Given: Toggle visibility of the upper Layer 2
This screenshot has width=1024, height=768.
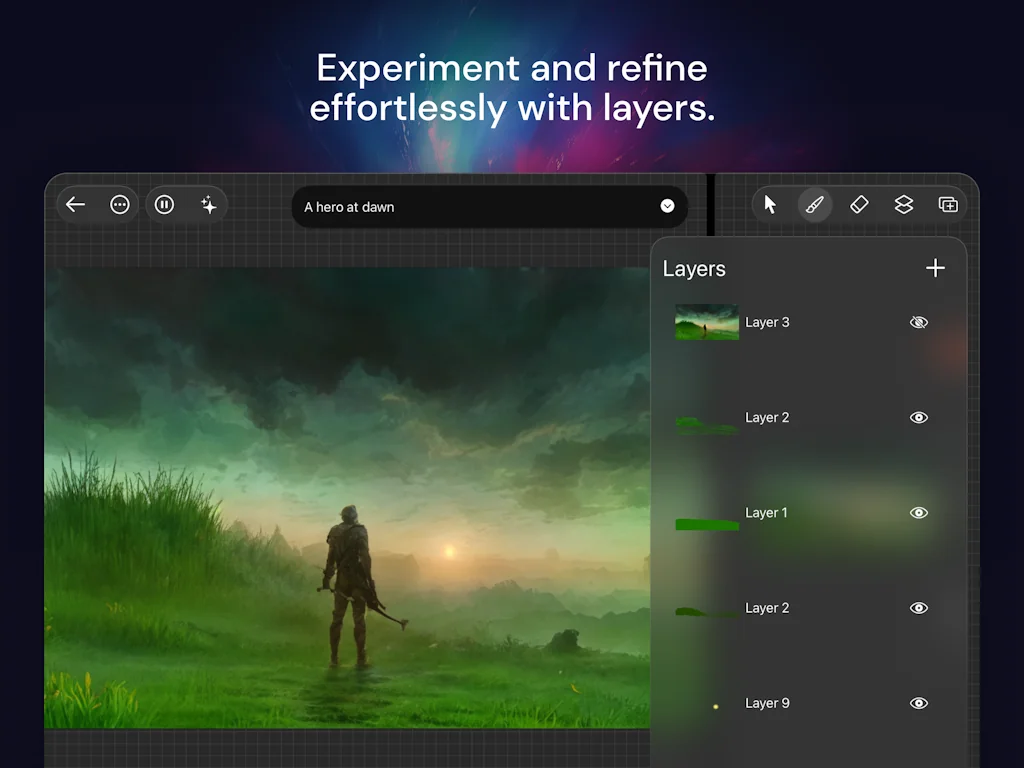Looking at the screenshot, I should [x=919, y=417].
